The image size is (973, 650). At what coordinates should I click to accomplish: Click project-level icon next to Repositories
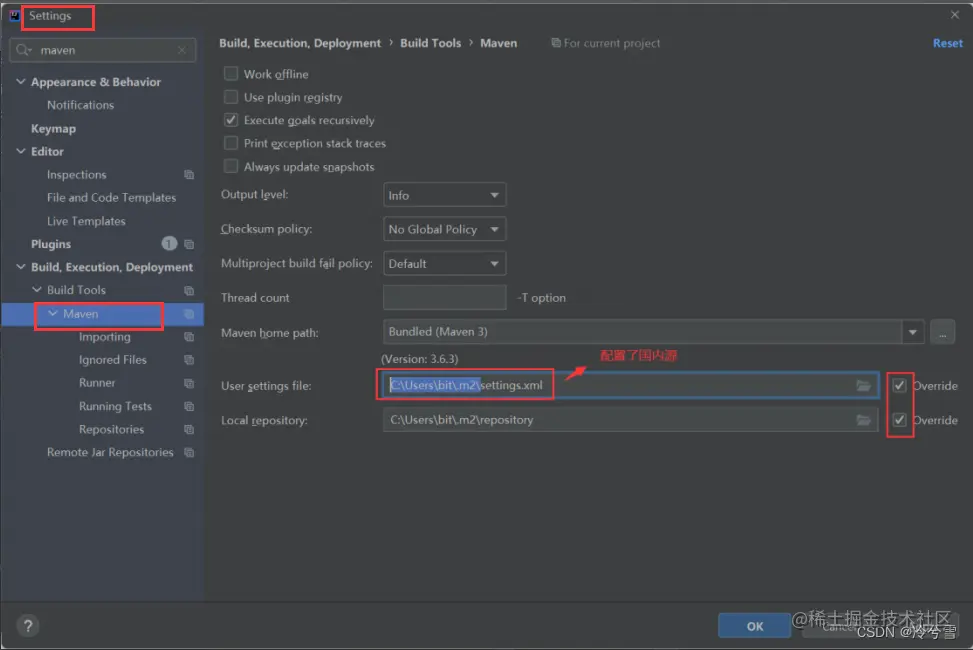pyautogui.click(x=189, y=430)
